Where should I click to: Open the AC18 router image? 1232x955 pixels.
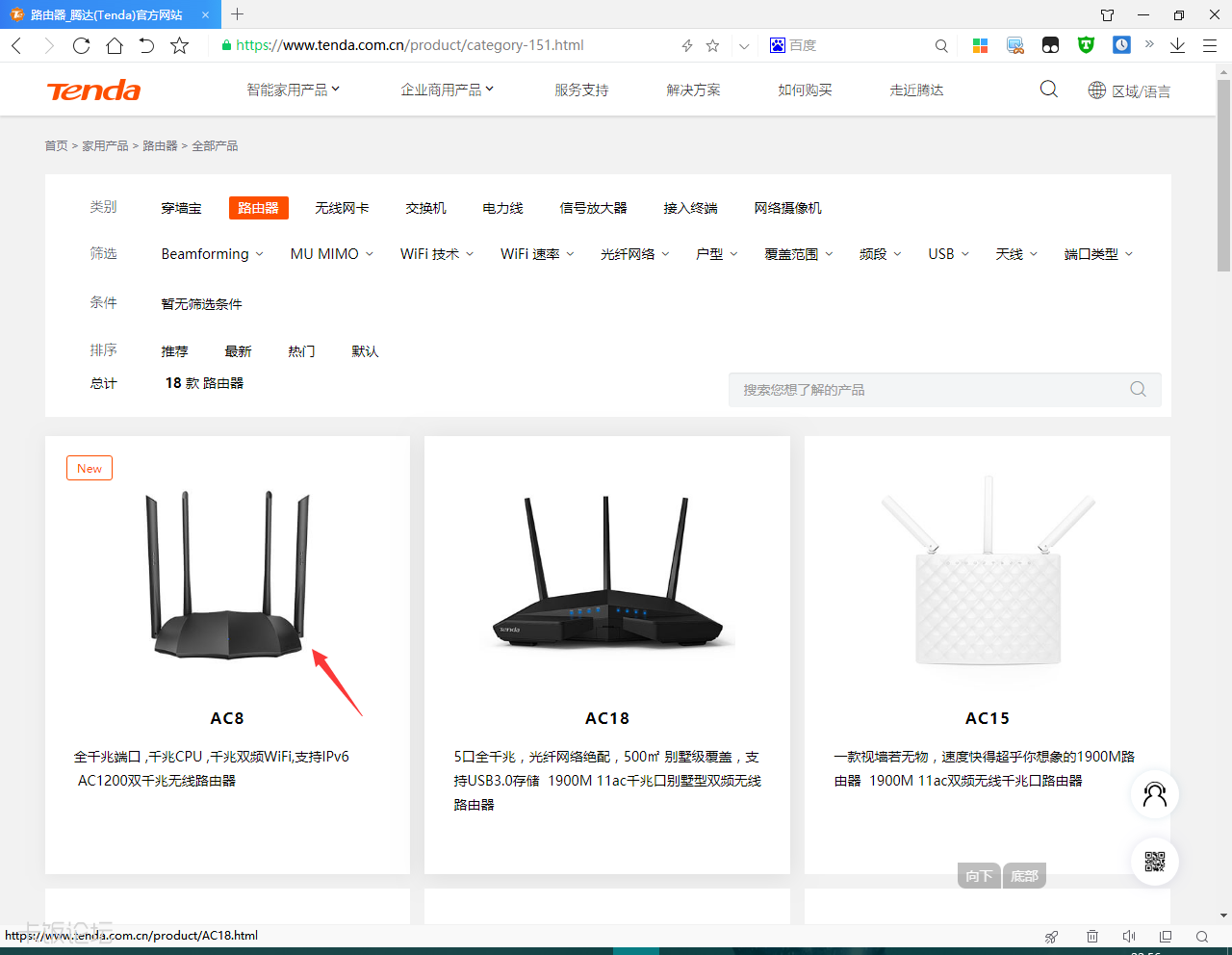[607, 575]
